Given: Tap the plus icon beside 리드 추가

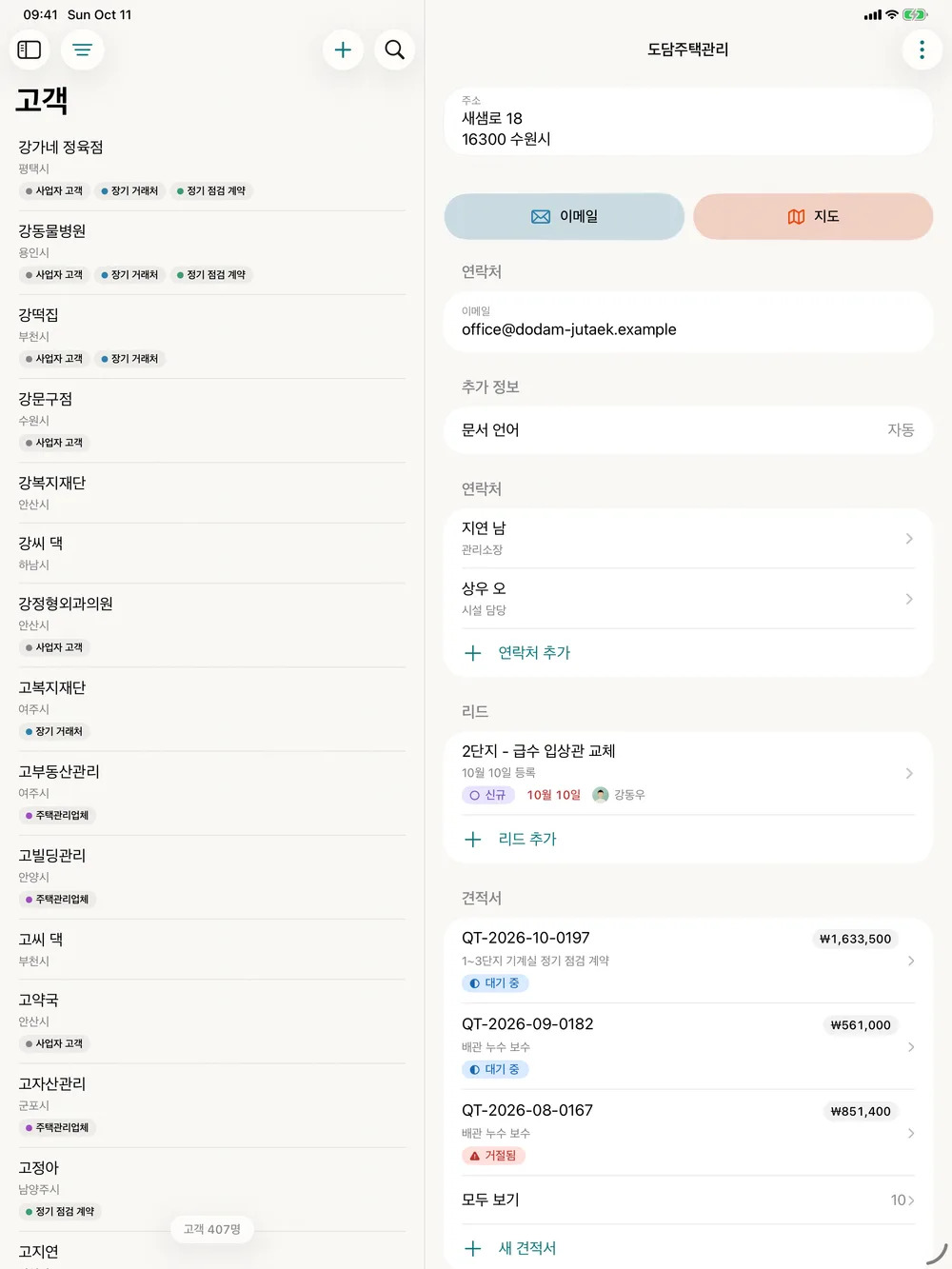Looking at the screenshot, I should (x=472, y=840).
